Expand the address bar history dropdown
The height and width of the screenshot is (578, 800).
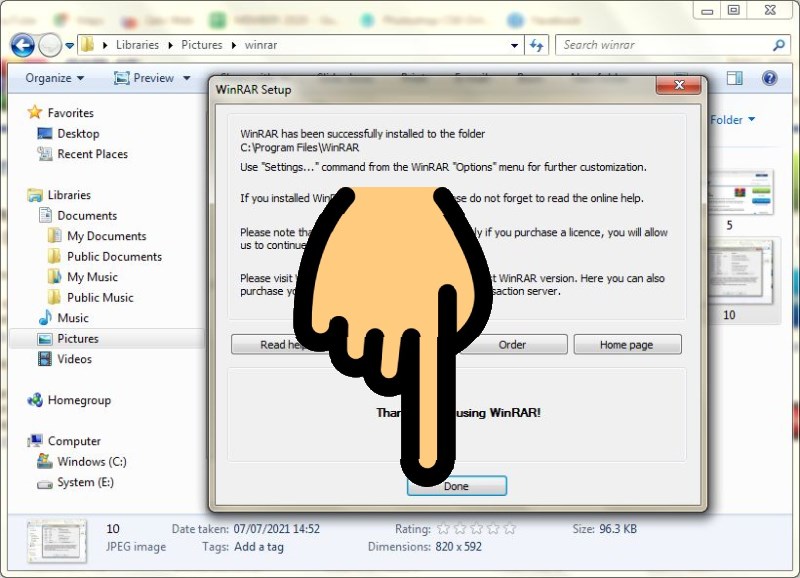[x=514, y=45]
